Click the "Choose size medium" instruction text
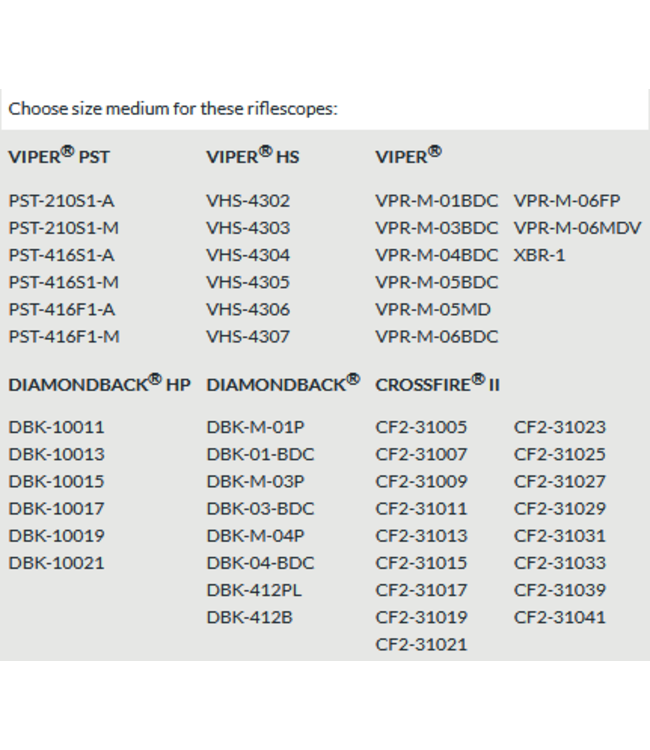 click(174, 108)
